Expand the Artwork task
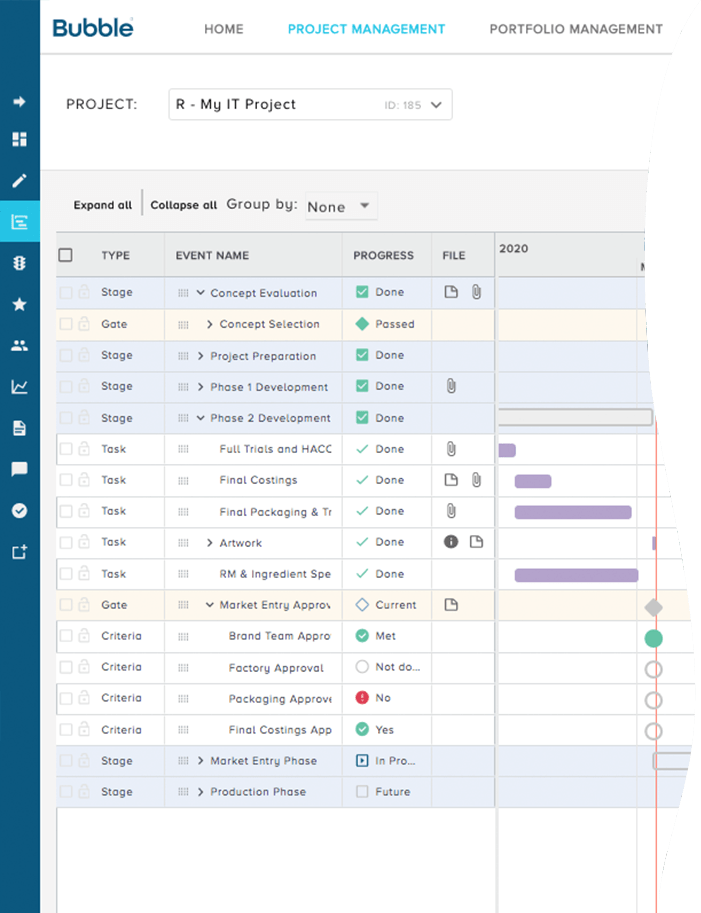This screenshot has height=913, width=701. pos(210,543)
